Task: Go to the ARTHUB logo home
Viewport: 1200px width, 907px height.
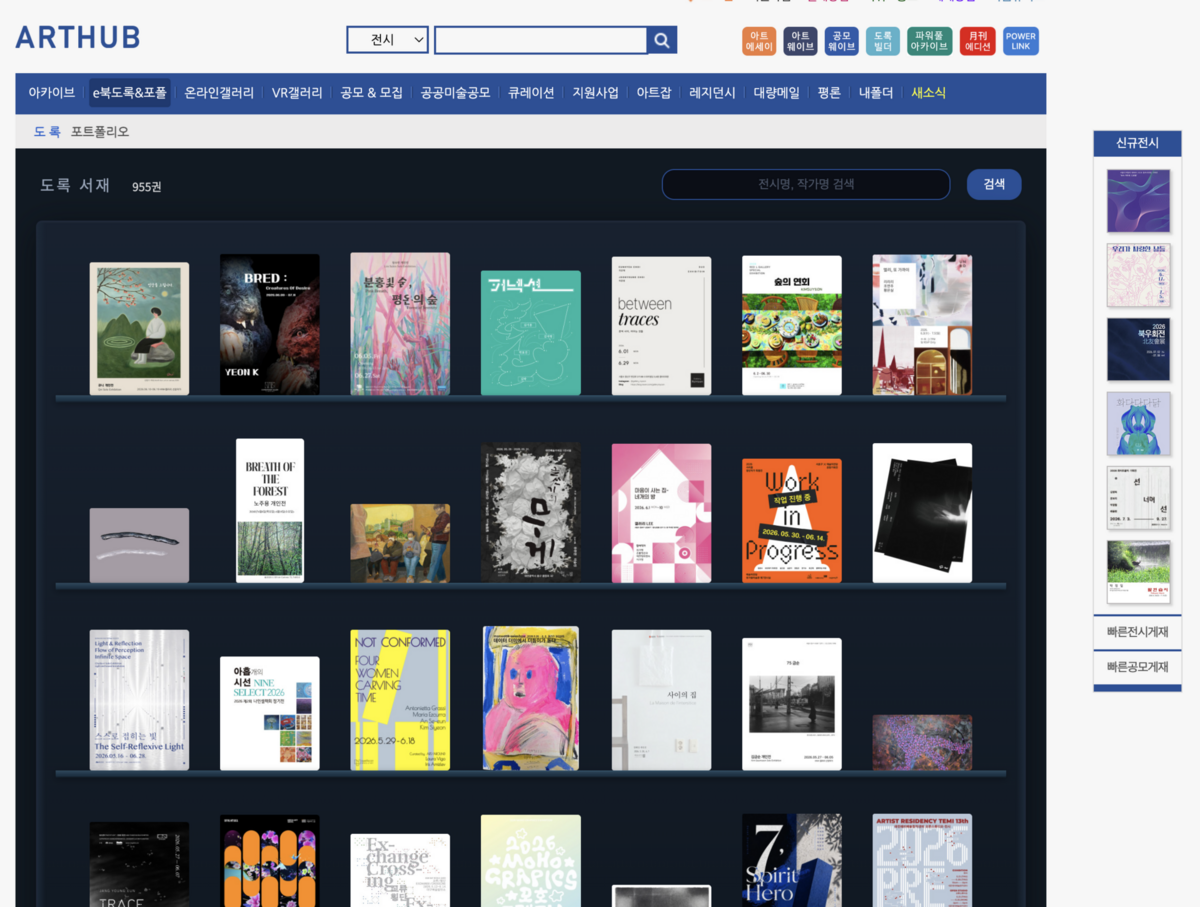Action: [78, 38]
